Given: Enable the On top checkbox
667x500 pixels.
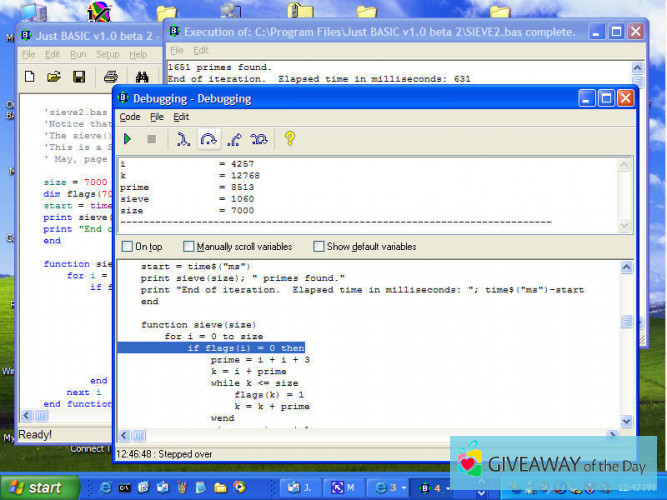Looking at the screenshot, I should coord(127,246).
